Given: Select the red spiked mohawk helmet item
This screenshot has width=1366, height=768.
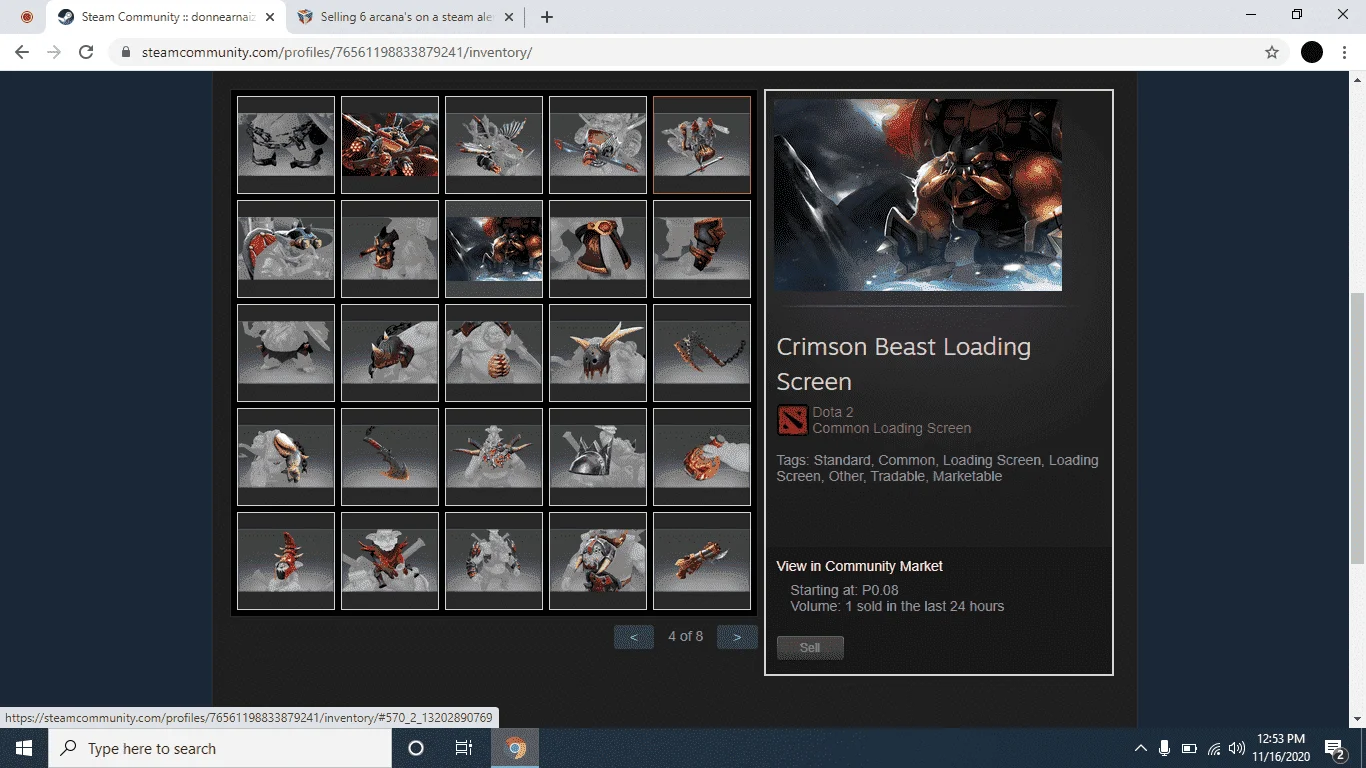Looking at the screenshot, I should [x=286, y=561].
